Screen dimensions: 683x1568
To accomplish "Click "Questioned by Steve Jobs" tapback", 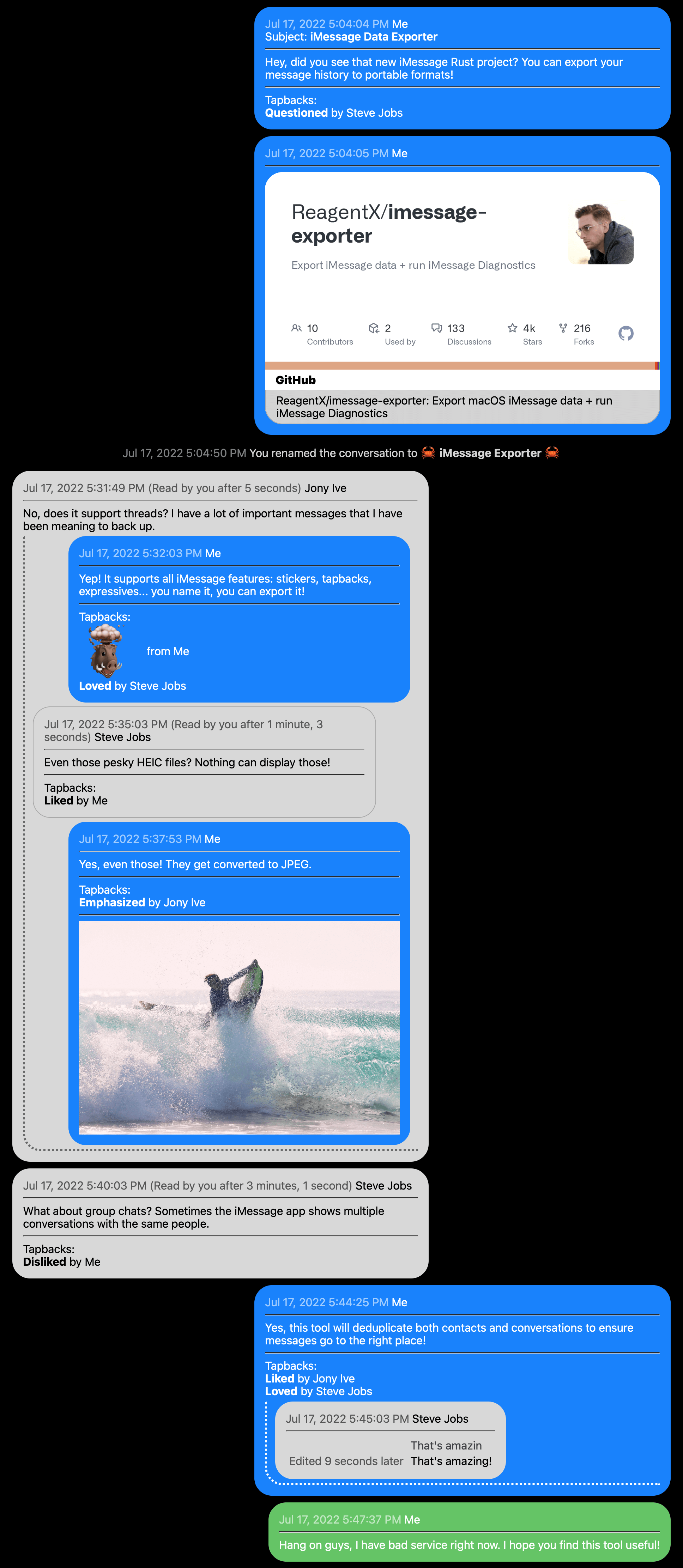I will [x=334, y=113].
